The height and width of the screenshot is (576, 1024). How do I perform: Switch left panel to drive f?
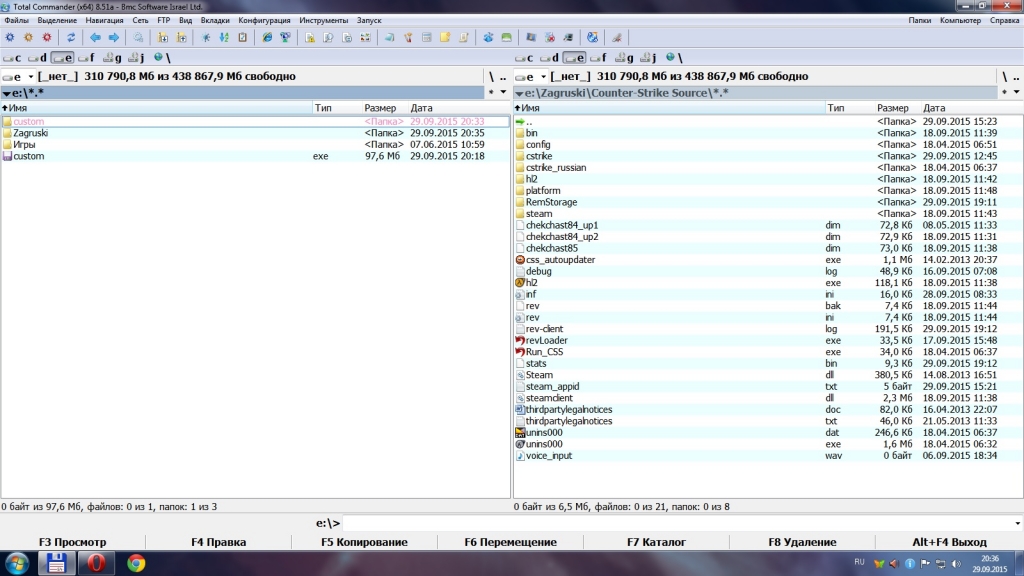[86, 57]
